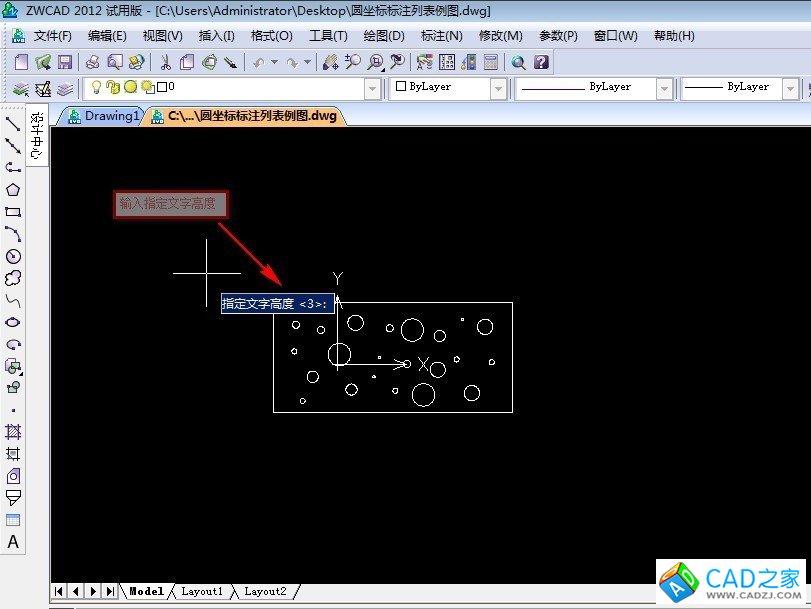Select the Multiline Text 'A' tool
This screenshot has height=609, width=811.
[13, 542]
